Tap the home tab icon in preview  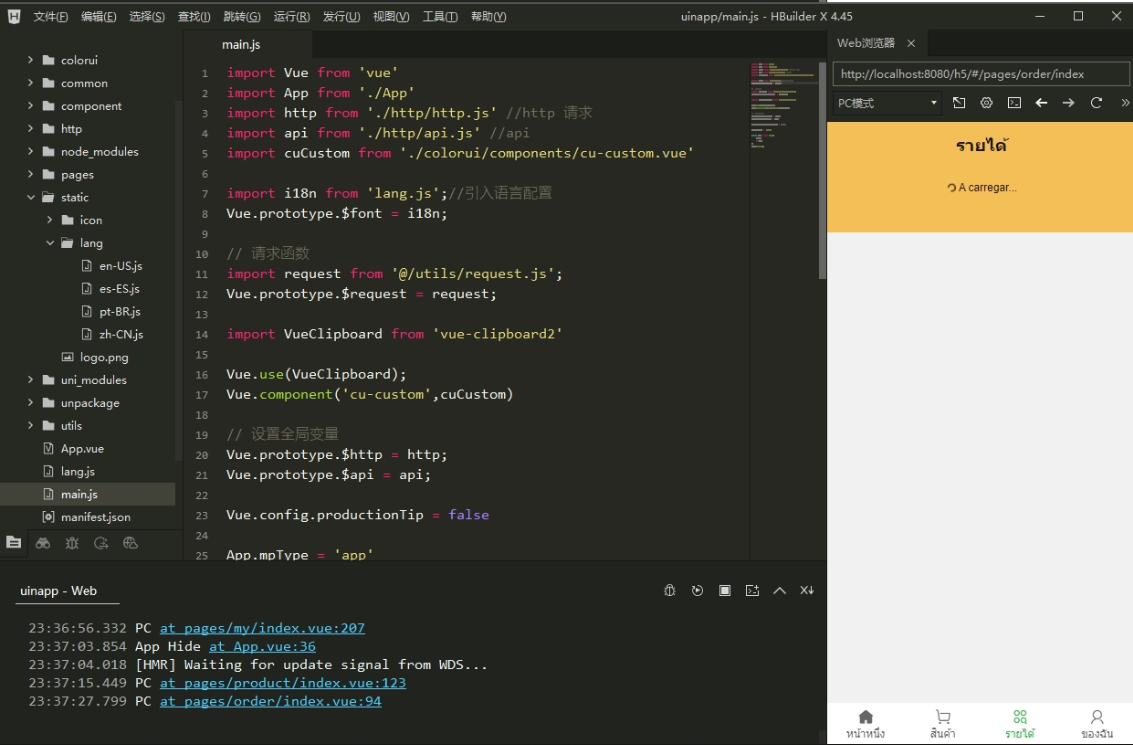(x=866, y=717)
